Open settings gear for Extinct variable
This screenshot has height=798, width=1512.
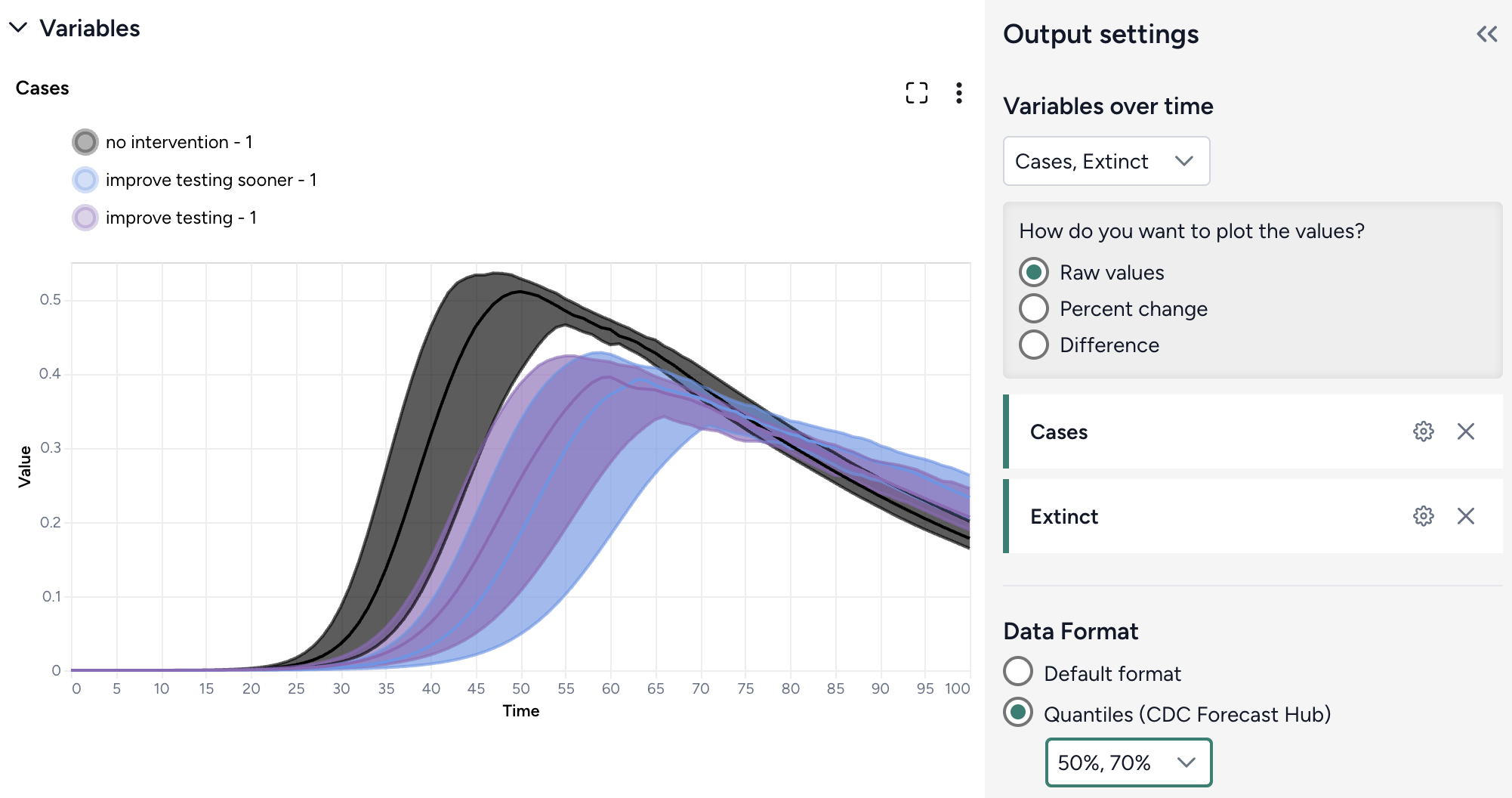point(1423,516)
